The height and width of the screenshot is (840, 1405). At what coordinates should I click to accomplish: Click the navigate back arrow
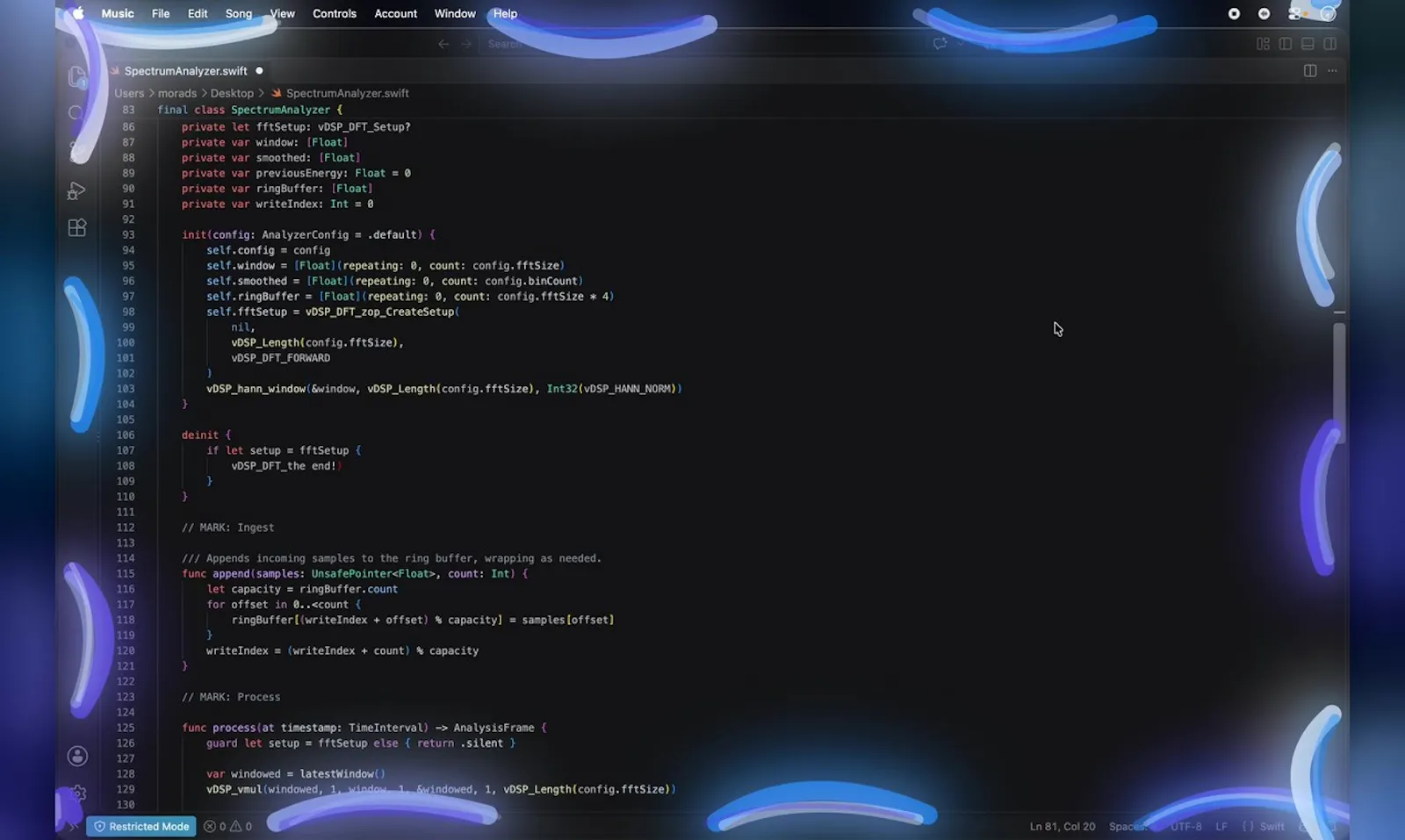(443, 43)
